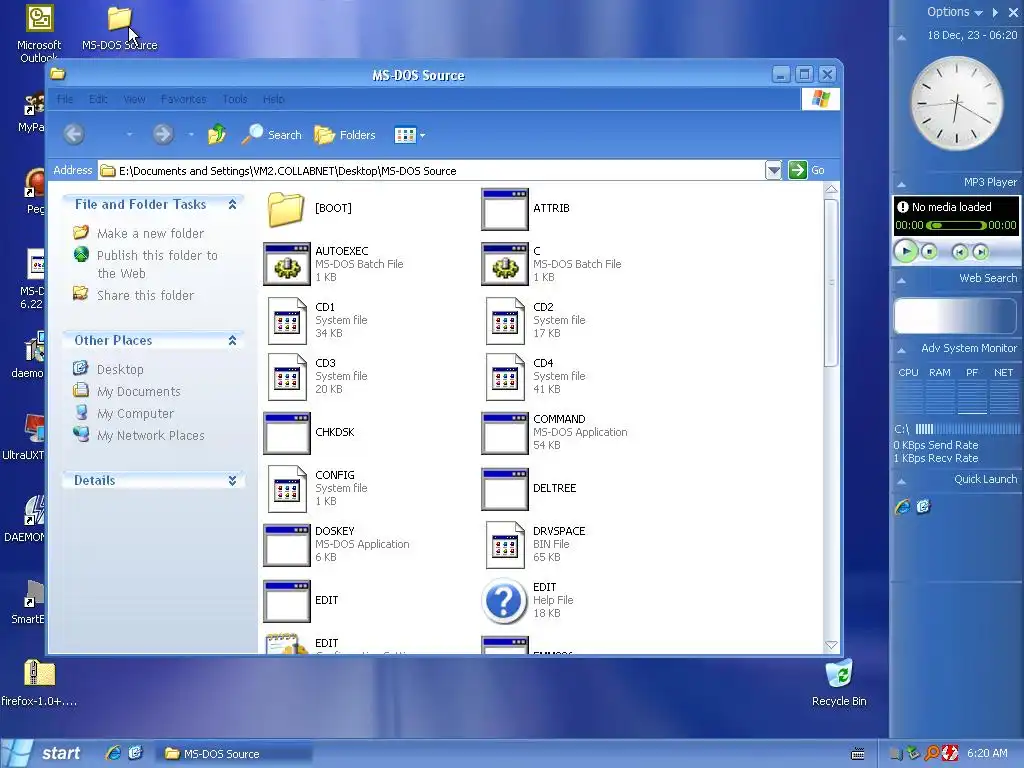
Task: Click Make a new folder
Action: [x=150, y=233]
